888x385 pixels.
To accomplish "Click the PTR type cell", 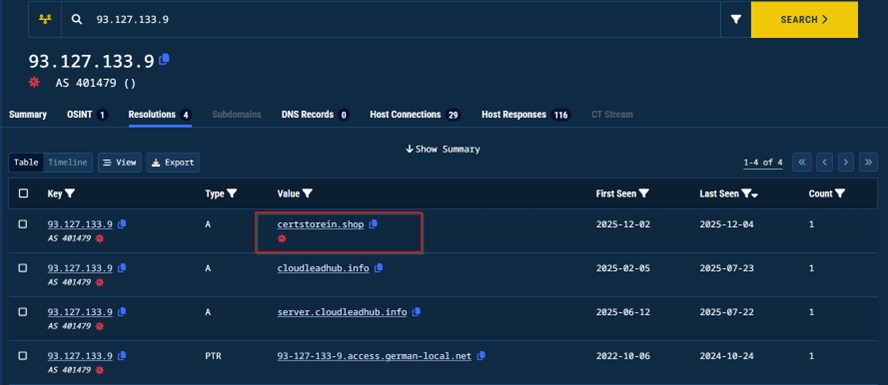I will point(213,356).
